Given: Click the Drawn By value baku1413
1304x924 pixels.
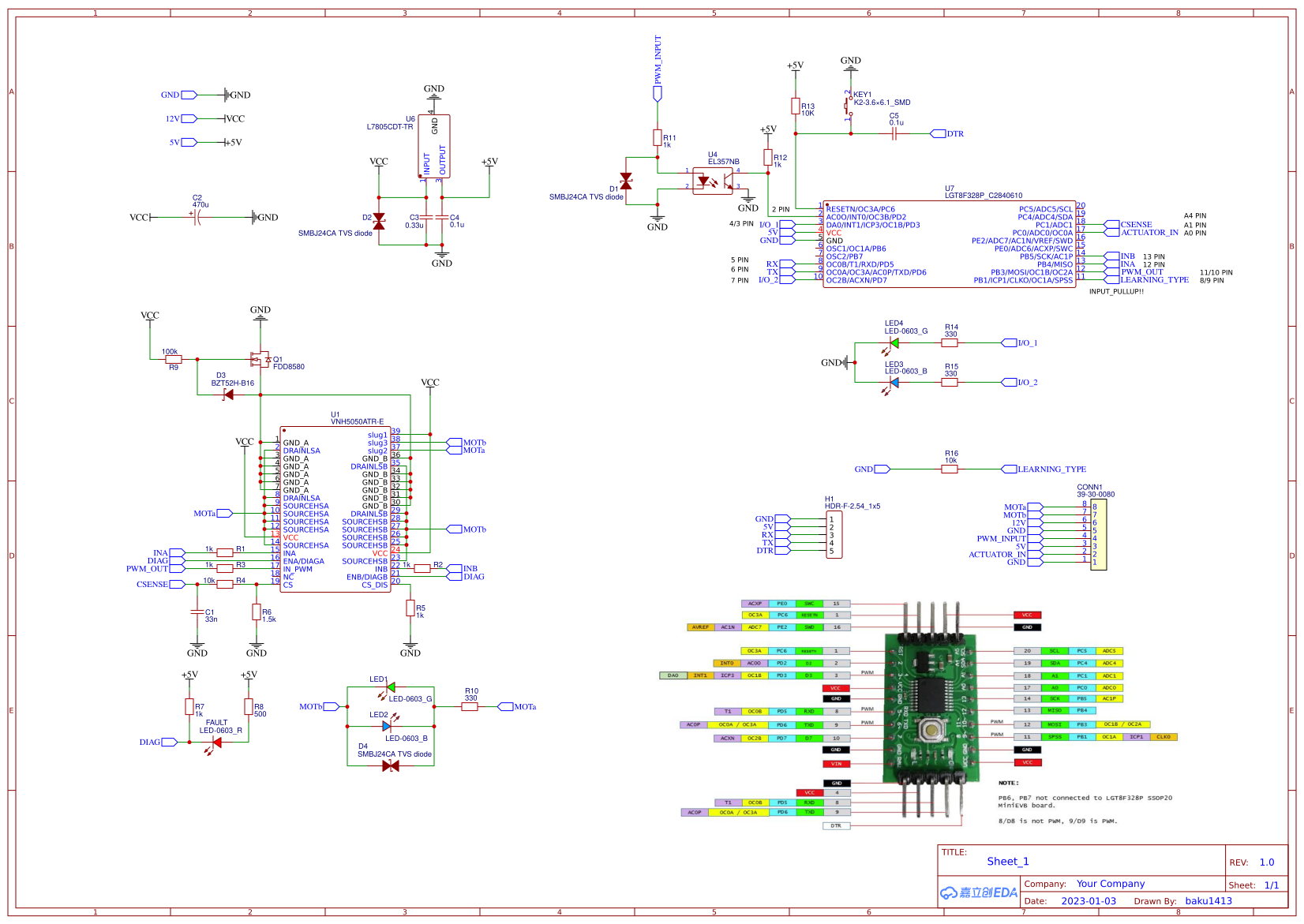Looking at the screenshot, I should point(1210,900).
